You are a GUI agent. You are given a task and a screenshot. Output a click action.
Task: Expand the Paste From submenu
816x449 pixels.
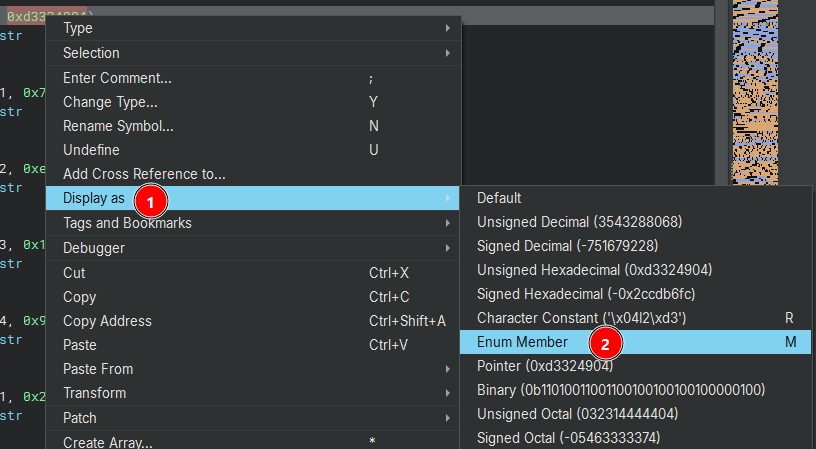point(98,369)
